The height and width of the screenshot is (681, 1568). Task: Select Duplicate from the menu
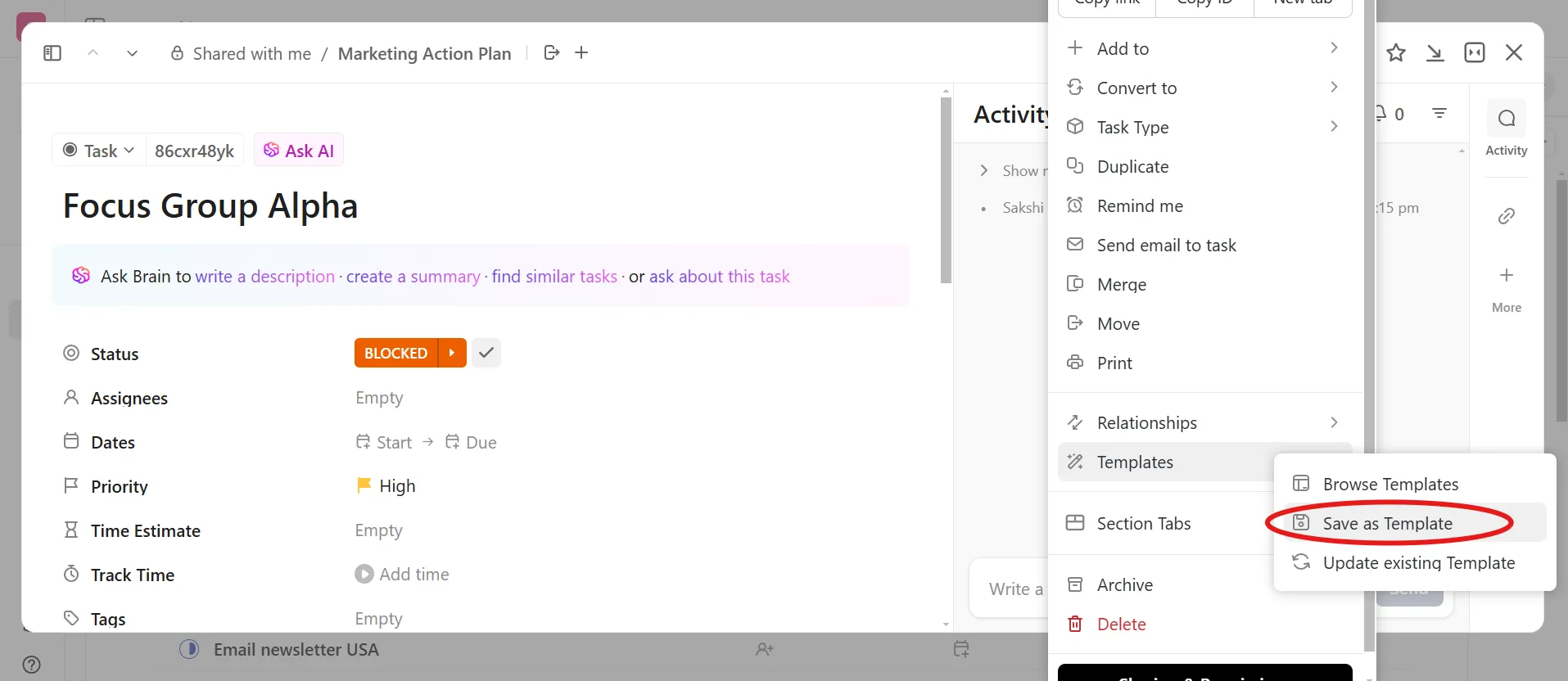1204,166
